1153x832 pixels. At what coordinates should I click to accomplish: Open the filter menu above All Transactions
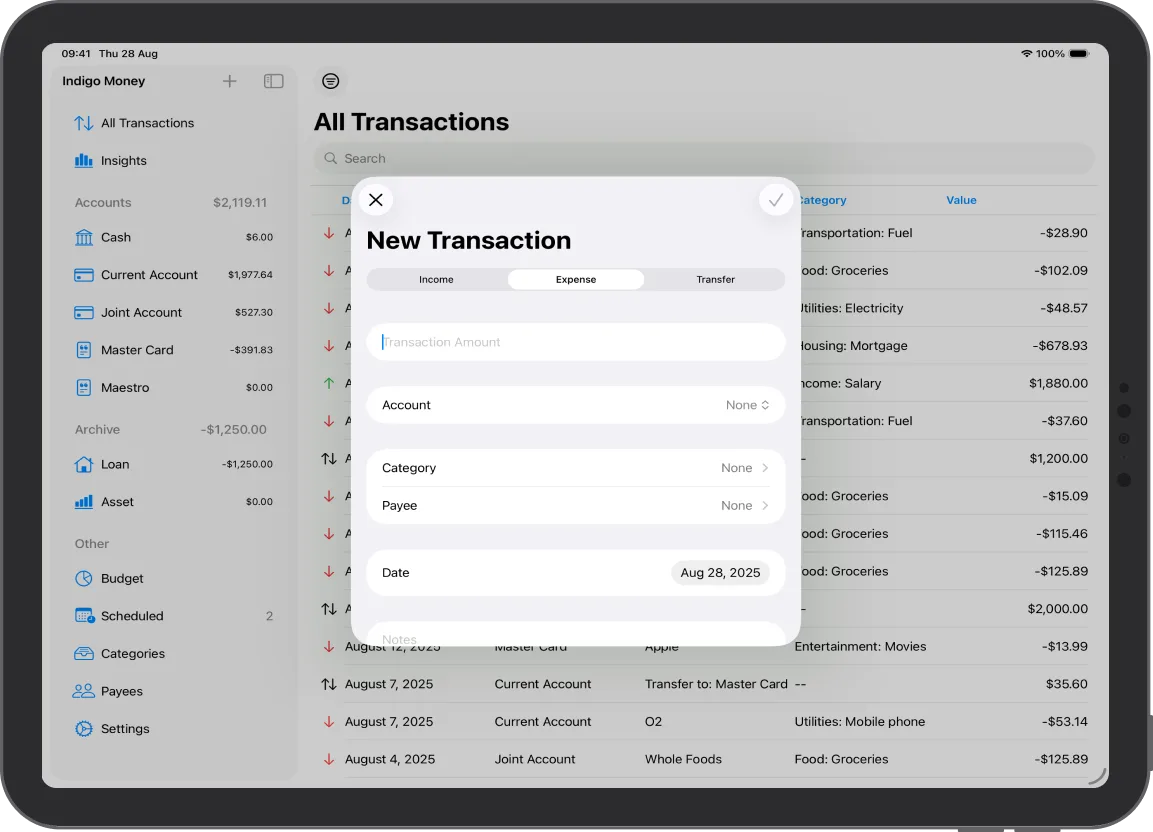331,81
